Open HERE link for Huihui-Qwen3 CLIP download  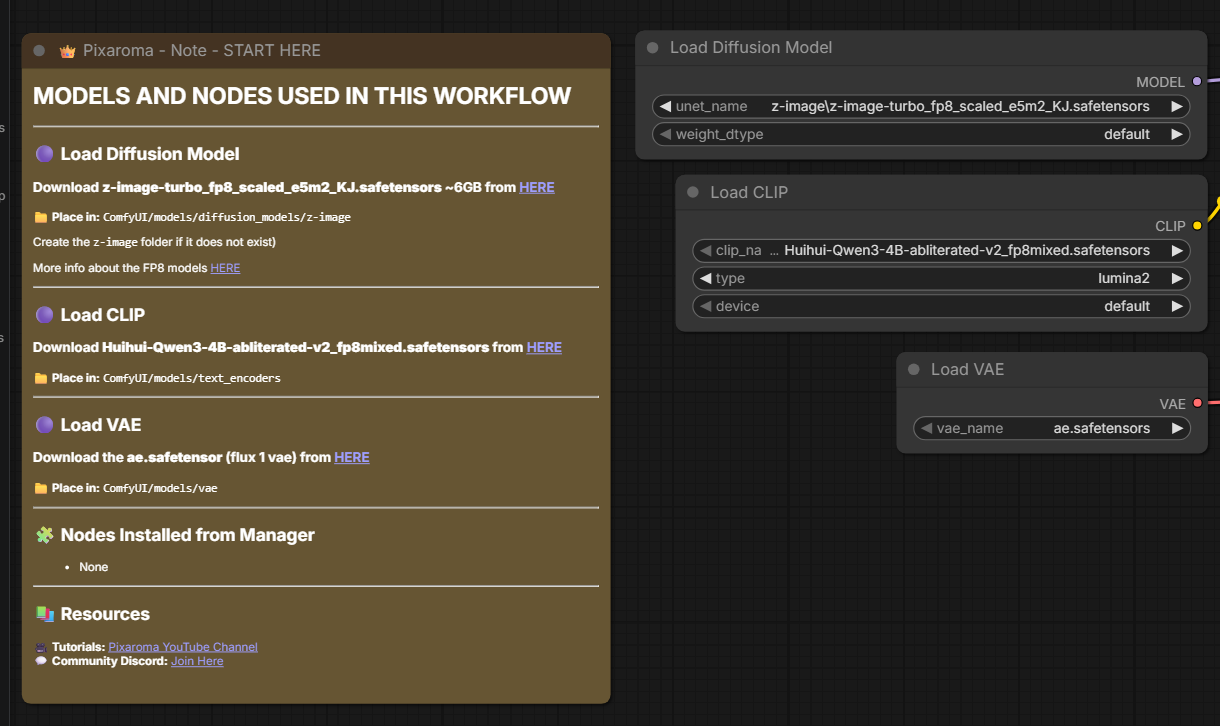point(544,347)
